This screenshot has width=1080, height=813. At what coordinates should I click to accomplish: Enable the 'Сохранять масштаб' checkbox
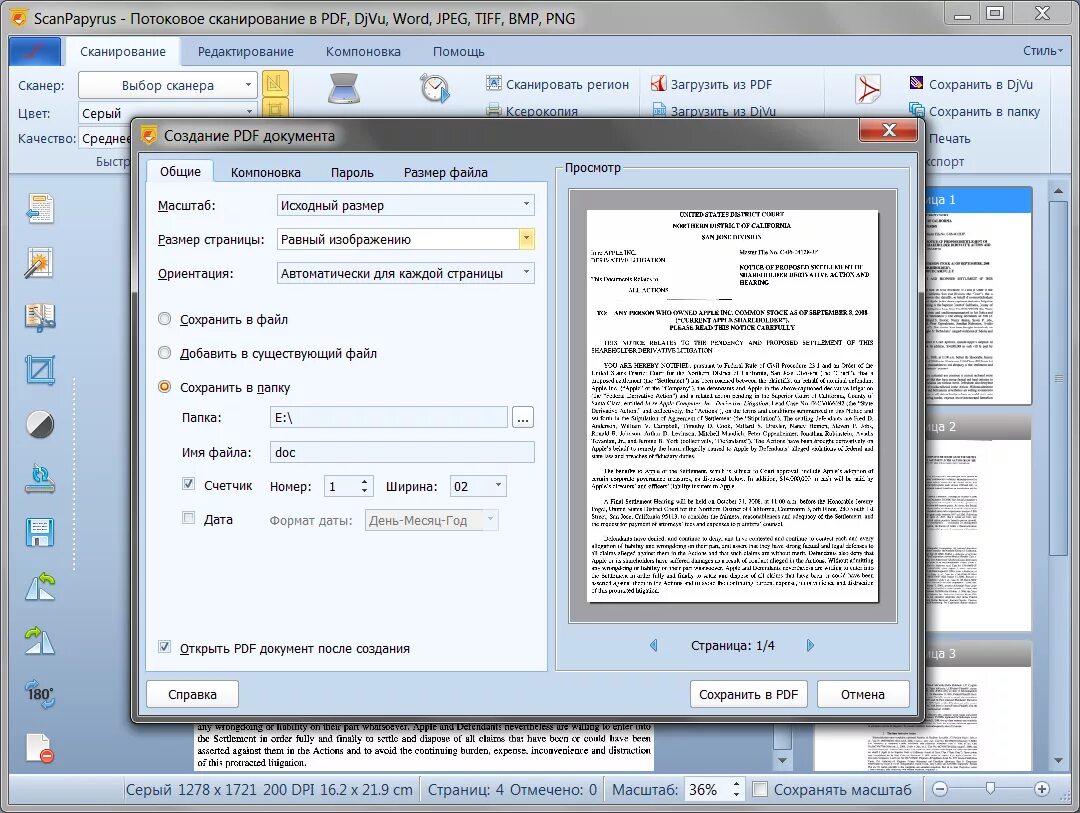[760, 790]
